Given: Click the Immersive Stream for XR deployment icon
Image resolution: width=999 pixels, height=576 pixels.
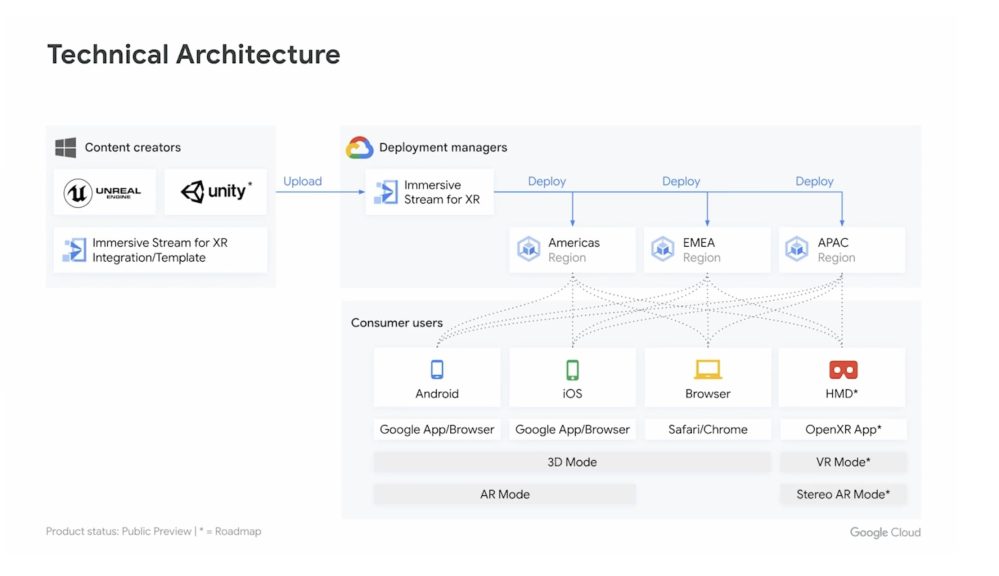Looking at the screenshot, I should coord(383,192).
